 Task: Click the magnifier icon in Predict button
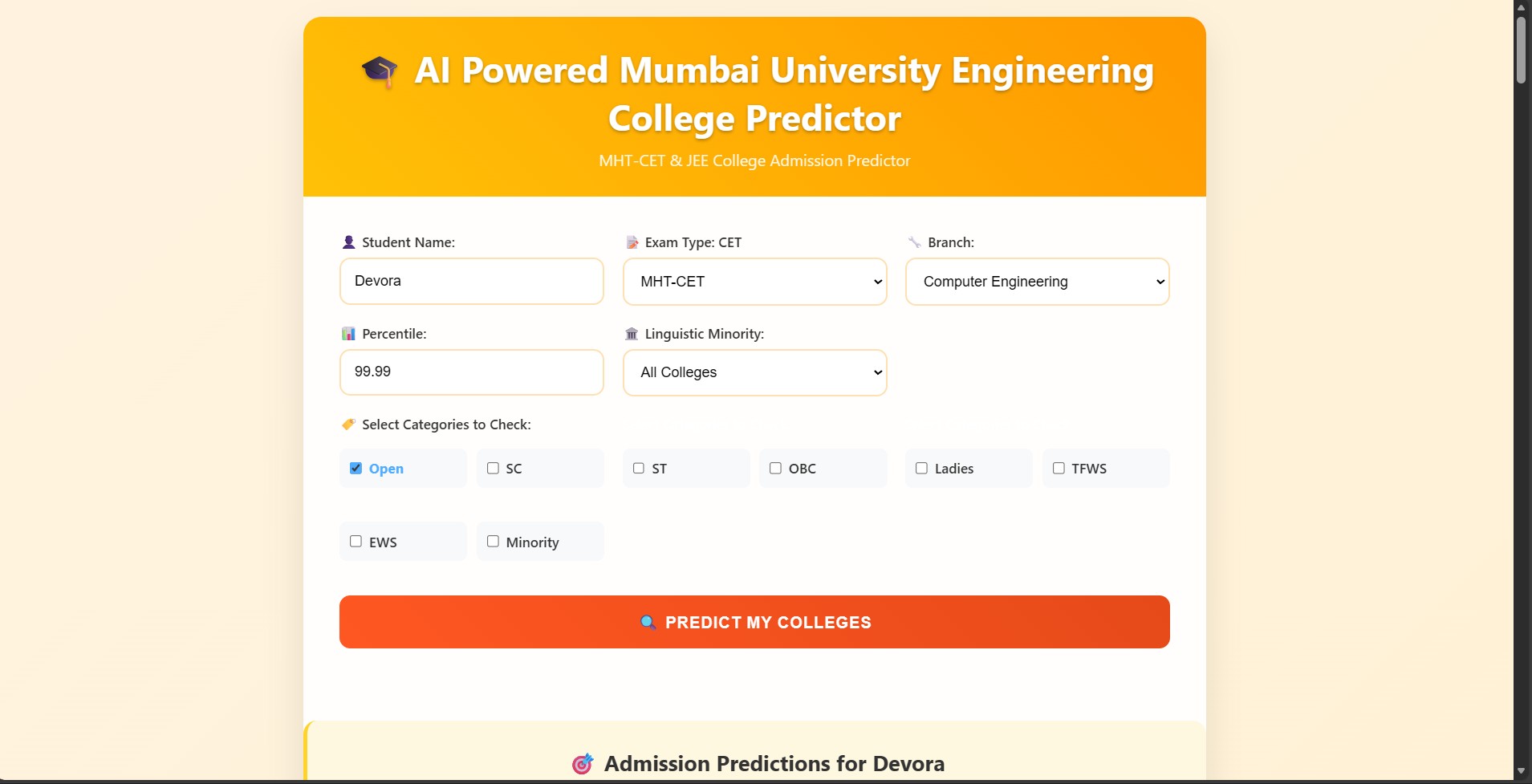(649, 622)
